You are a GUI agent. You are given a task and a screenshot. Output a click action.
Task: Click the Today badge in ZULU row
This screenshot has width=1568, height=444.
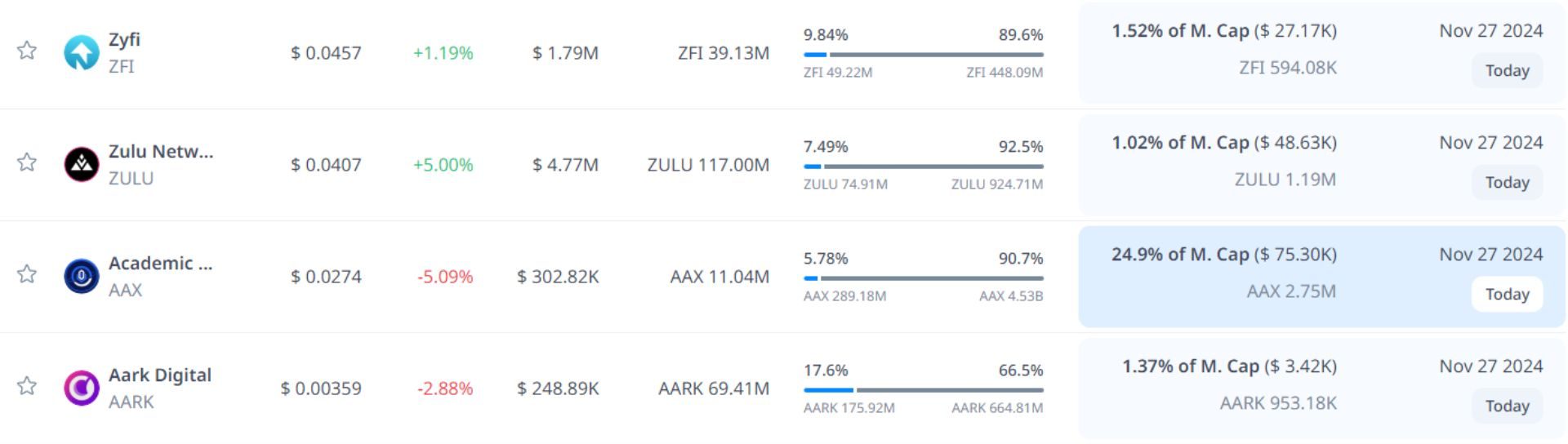1507,183
